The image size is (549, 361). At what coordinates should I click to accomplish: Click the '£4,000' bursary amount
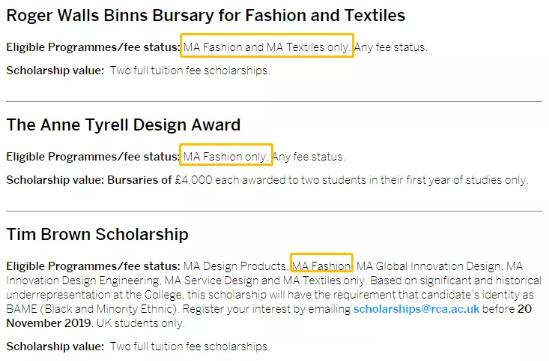(x=194, y=180)
